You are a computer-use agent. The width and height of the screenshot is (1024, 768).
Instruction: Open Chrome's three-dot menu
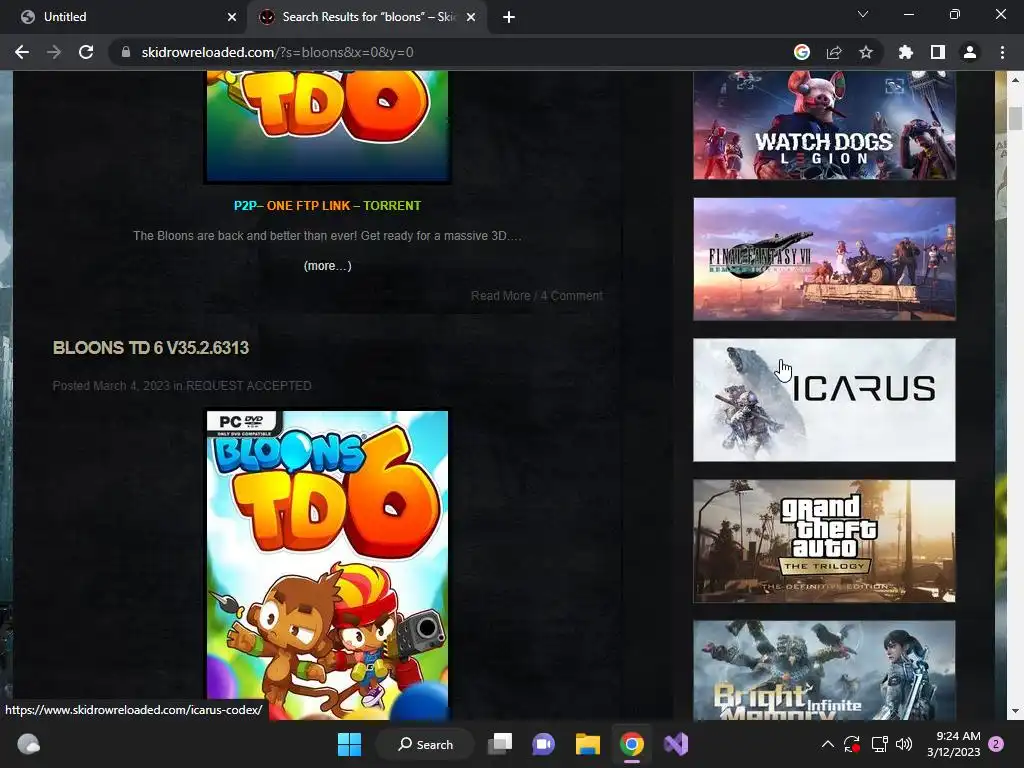pos(1002,52)
